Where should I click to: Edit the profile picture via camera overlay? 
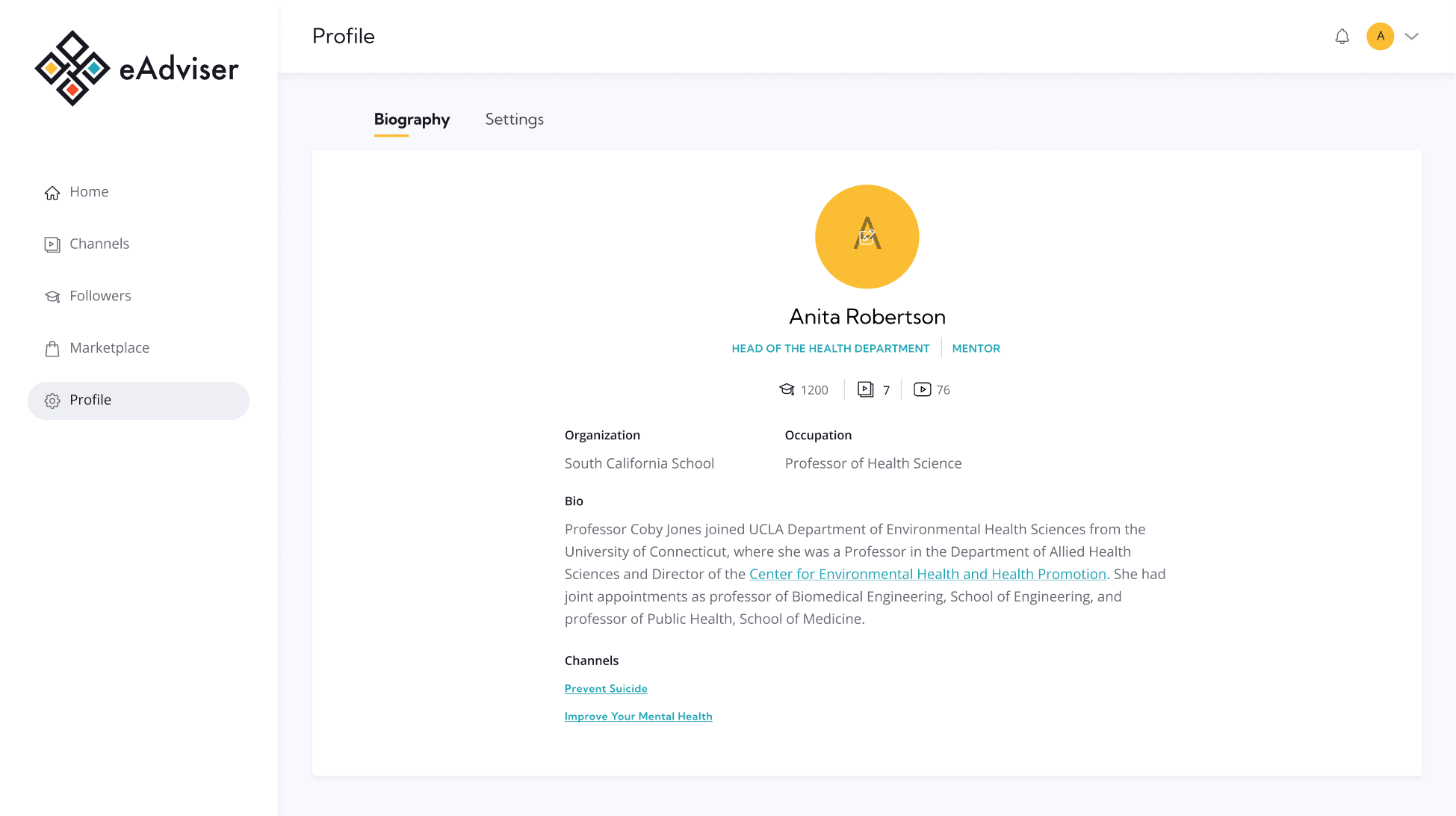click(867, 238)
